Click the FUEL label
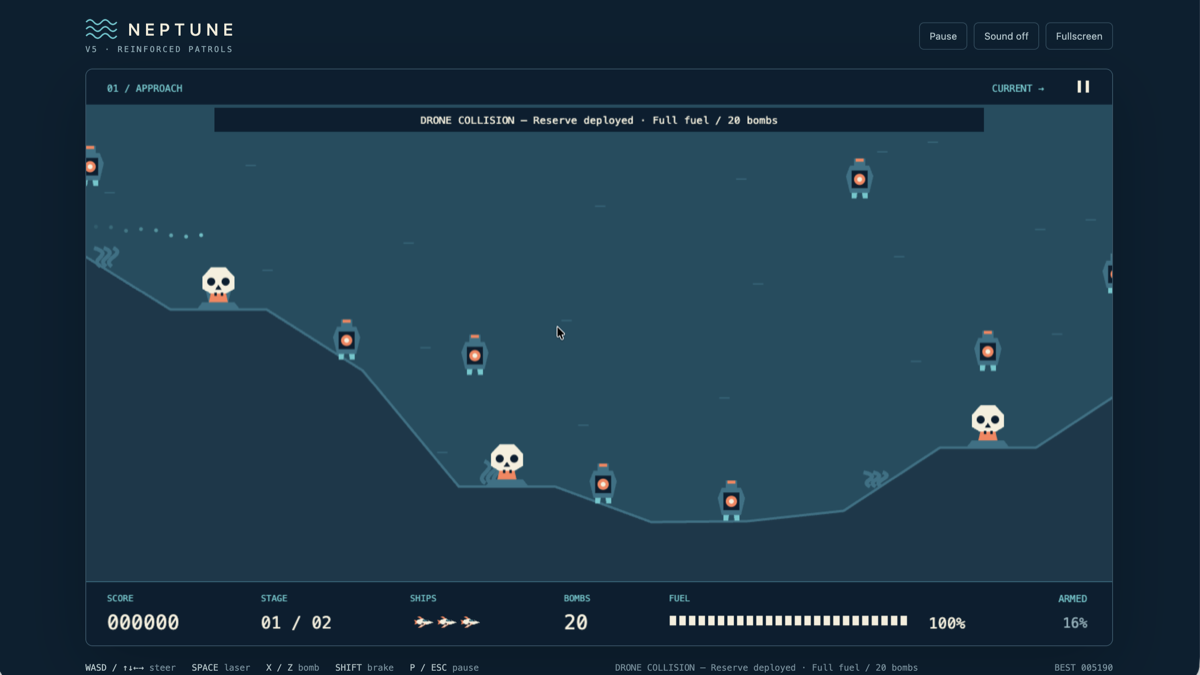The width and height of the screenshot is (1200, 675). point(679,598)
